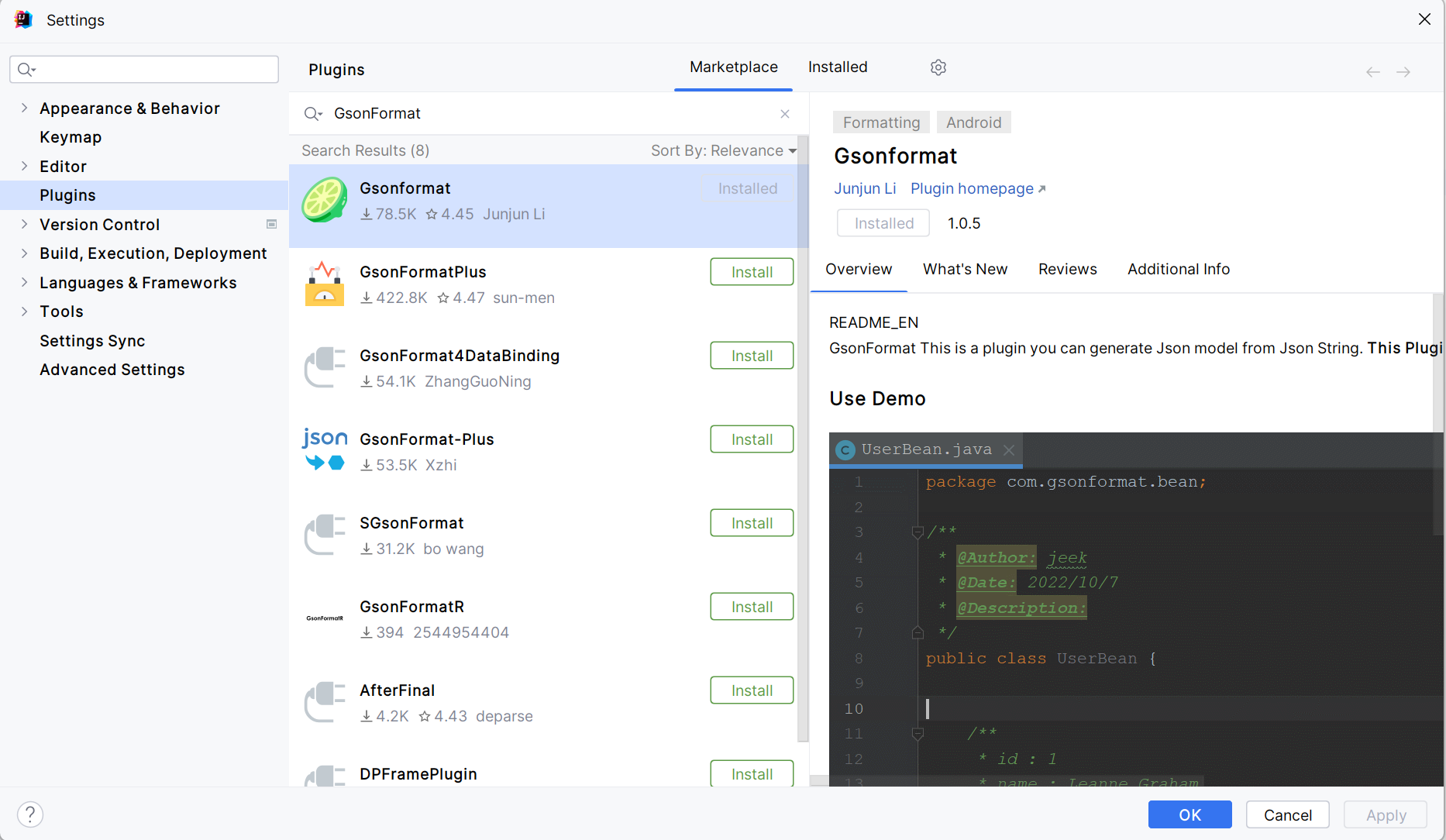Open the Reviews tab

(1067, 269)
